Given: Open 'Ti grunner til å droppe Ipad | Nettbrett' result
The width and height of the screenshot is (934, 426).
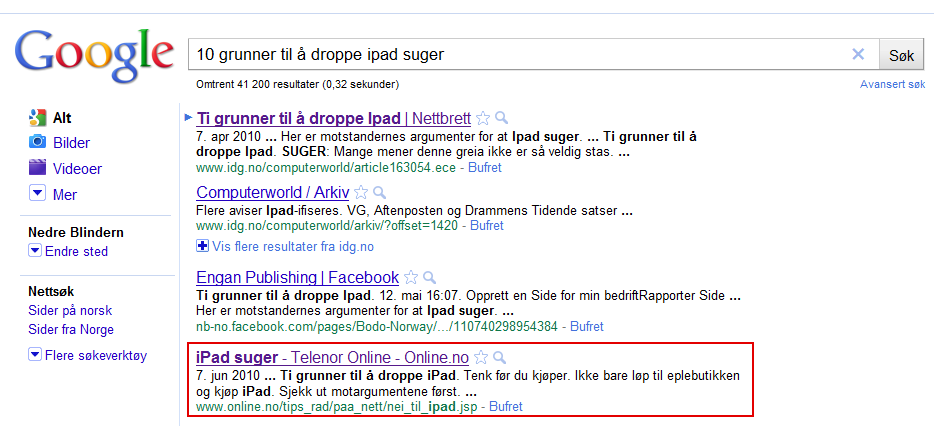Looking at the screenshot, I should click(334, 118).
